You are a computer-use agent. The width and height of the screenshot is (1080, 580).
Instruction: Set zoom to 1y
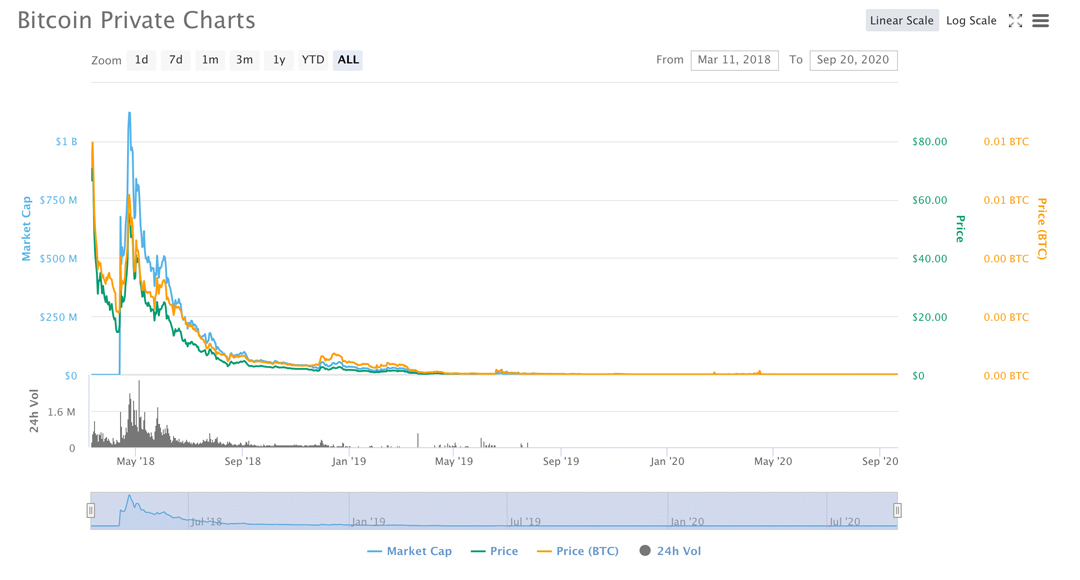coord(279,60)
